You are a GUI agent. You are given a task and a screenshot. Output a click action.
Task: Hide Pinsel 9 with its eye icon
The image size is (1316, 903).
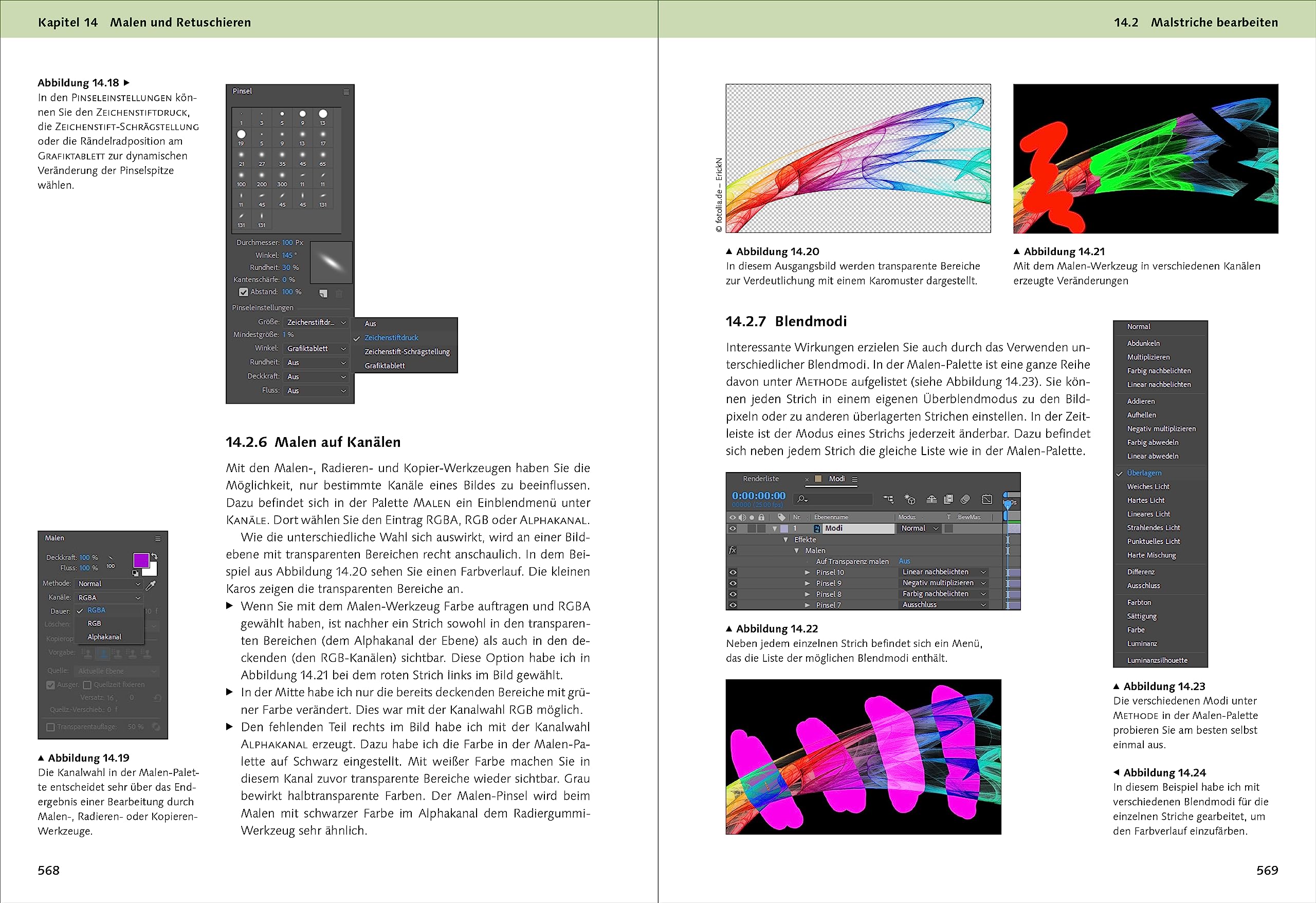point(733,584)
